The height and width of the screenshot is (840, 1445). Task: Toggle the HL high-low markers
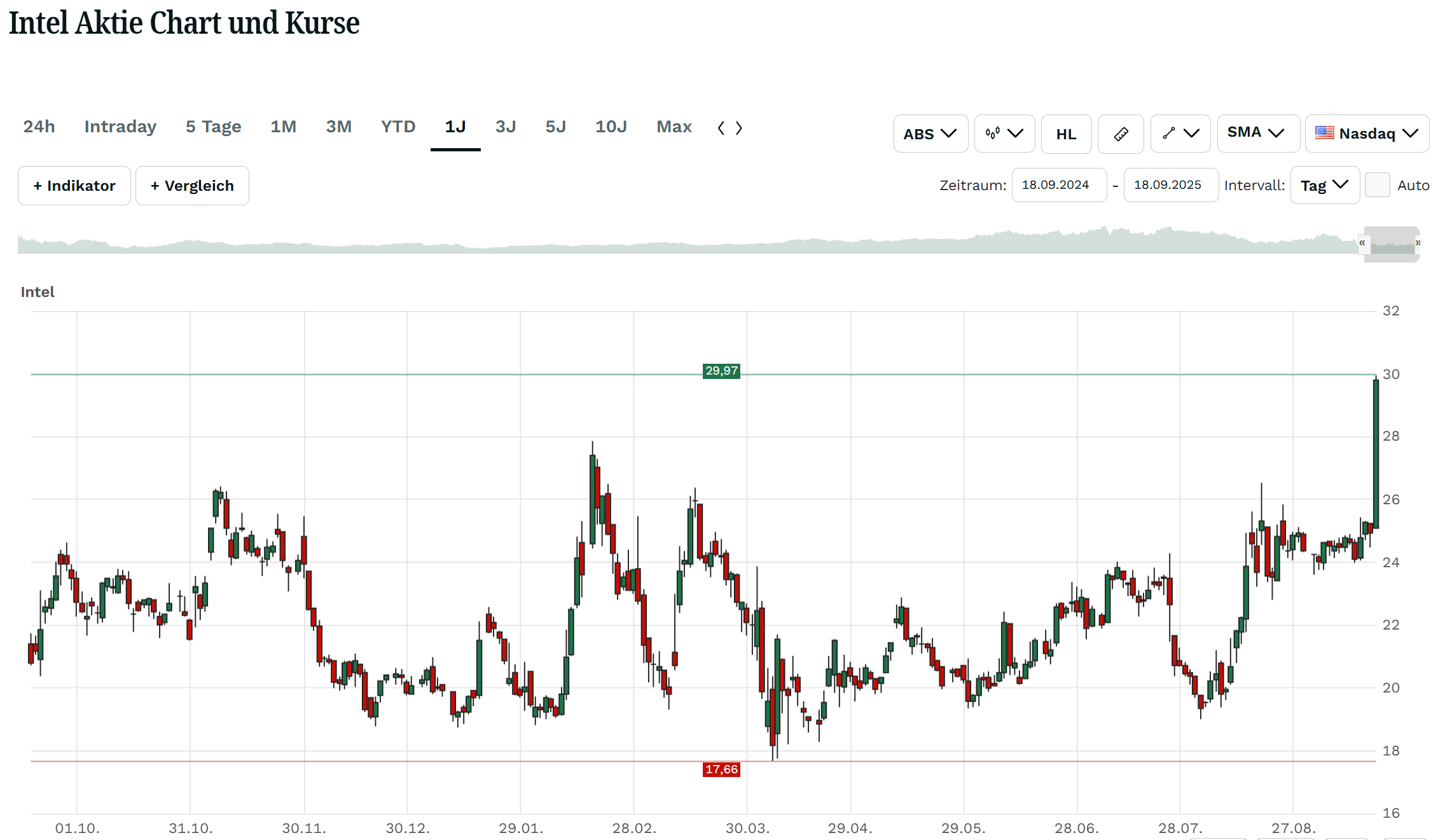[1066, 134]
